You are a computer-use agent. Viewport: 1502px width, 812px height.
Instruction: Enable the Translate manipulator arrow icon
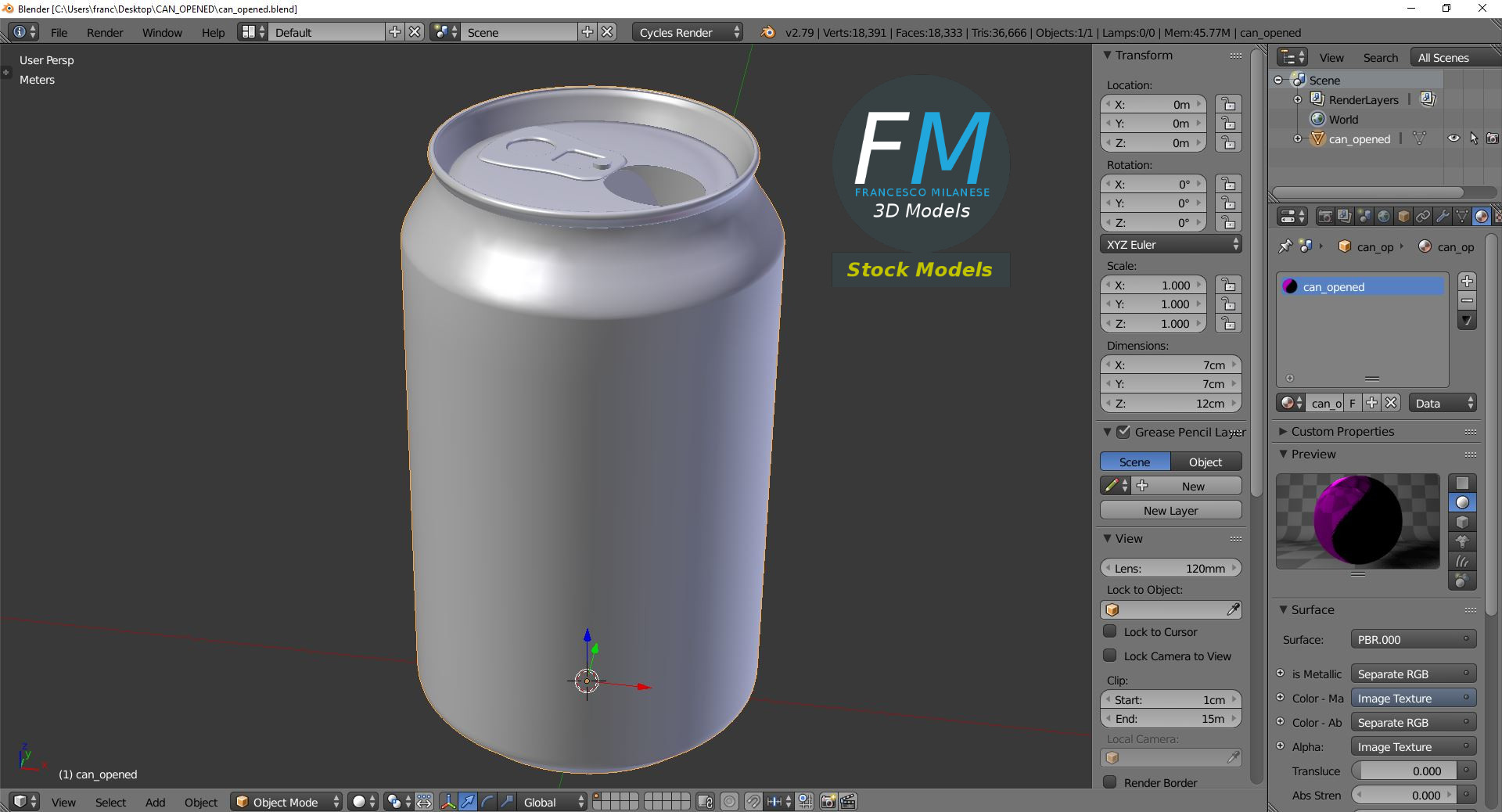[468, 802]
